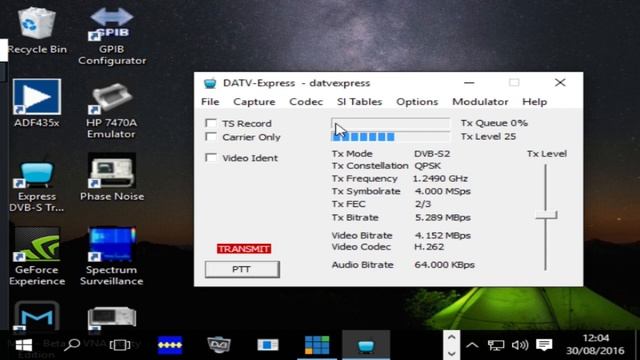Click the Tx Queue progress bar
This screenshot has width=640, height=360.
pyautogui.click(x=391, y=123)
